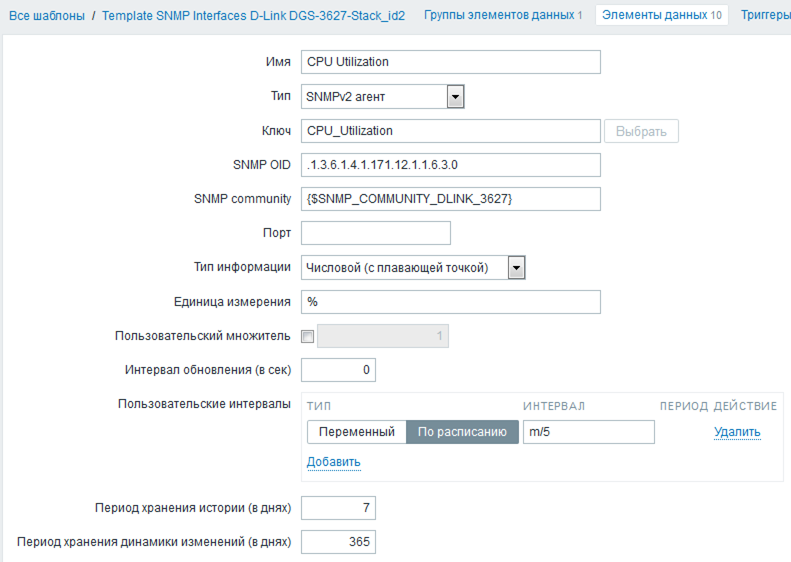
Task: Select the Переменный interval type
Action: [356, 432]
